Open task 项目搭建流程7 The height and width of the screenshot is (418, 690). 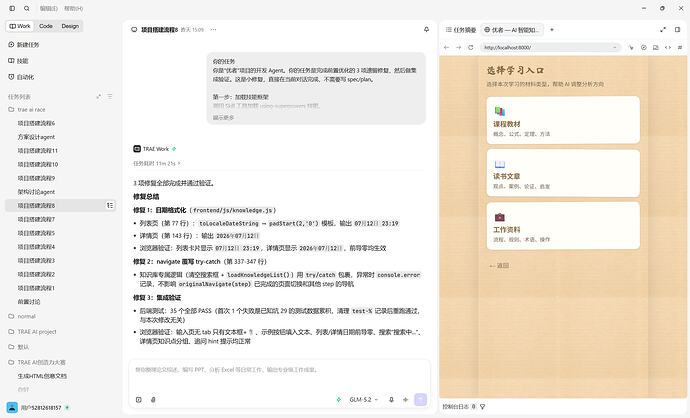coord(36,219)
